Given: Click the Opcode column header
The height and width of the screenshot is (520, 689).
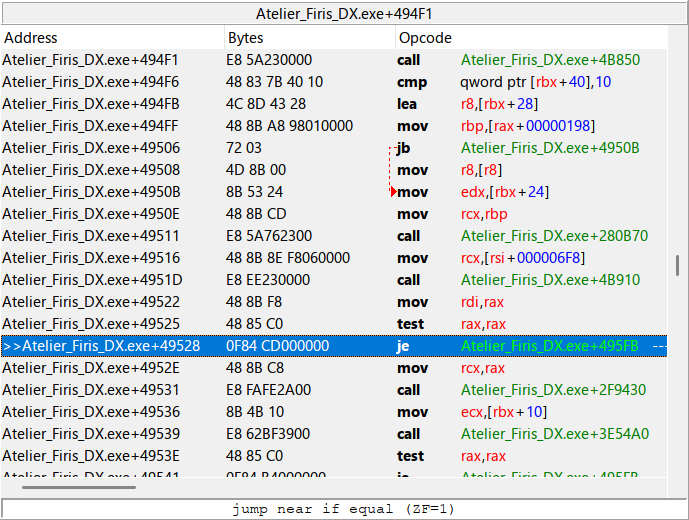Looking at the screenshot, I should coord(425,37).
